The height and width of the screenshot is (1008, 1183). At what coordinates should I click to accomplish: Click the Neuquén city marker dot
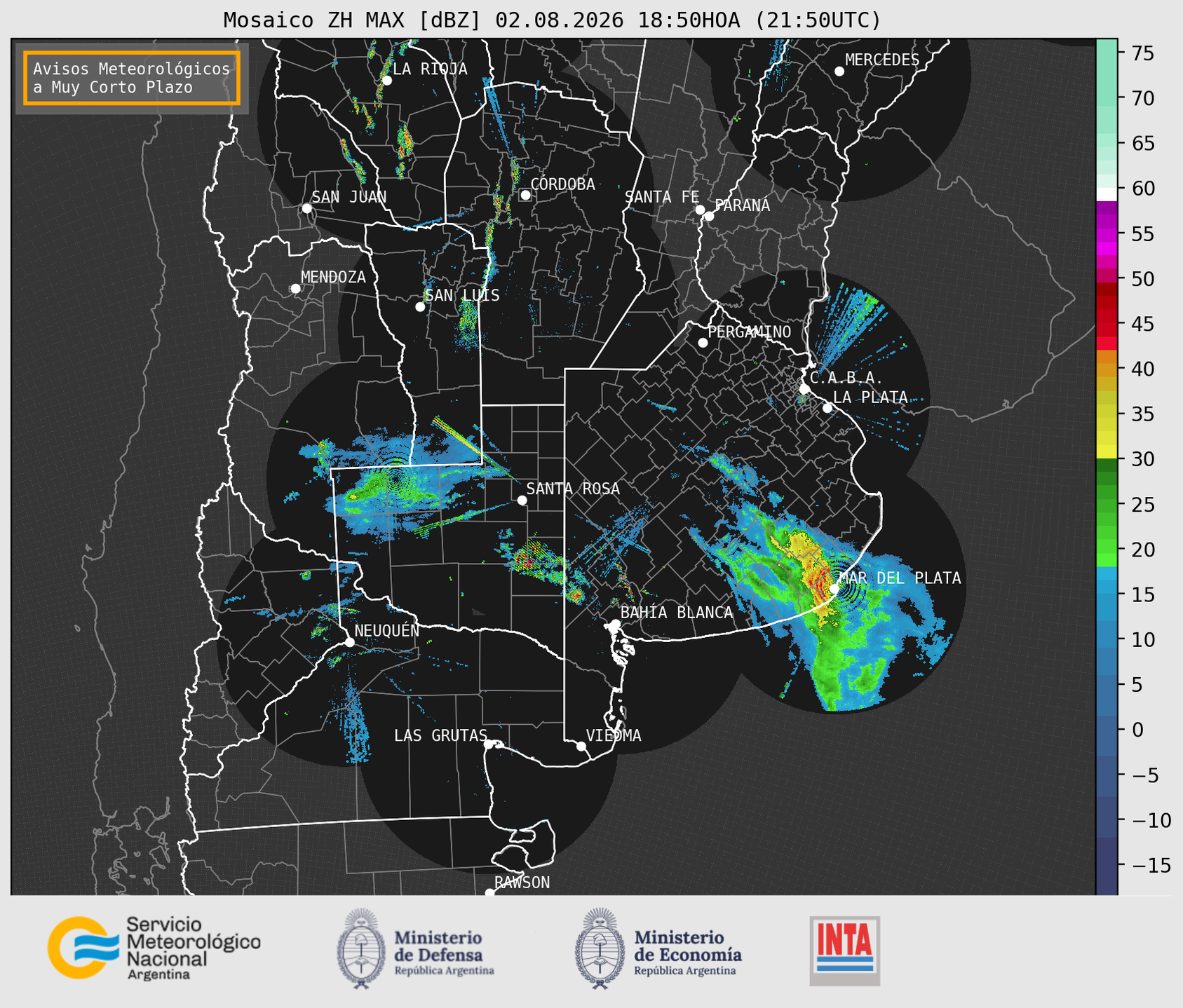(349, 642)
